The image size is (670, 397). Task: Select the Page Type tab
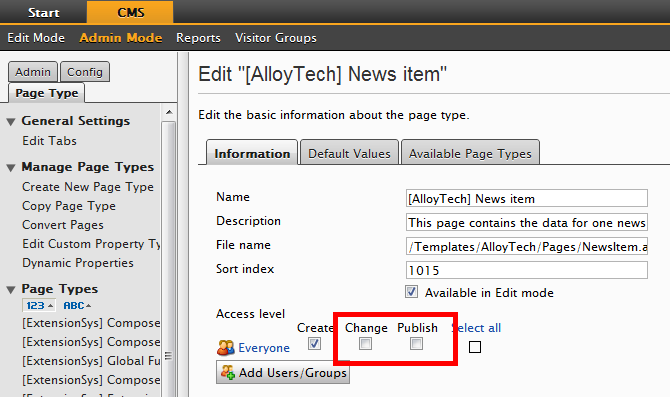point(47,93)
